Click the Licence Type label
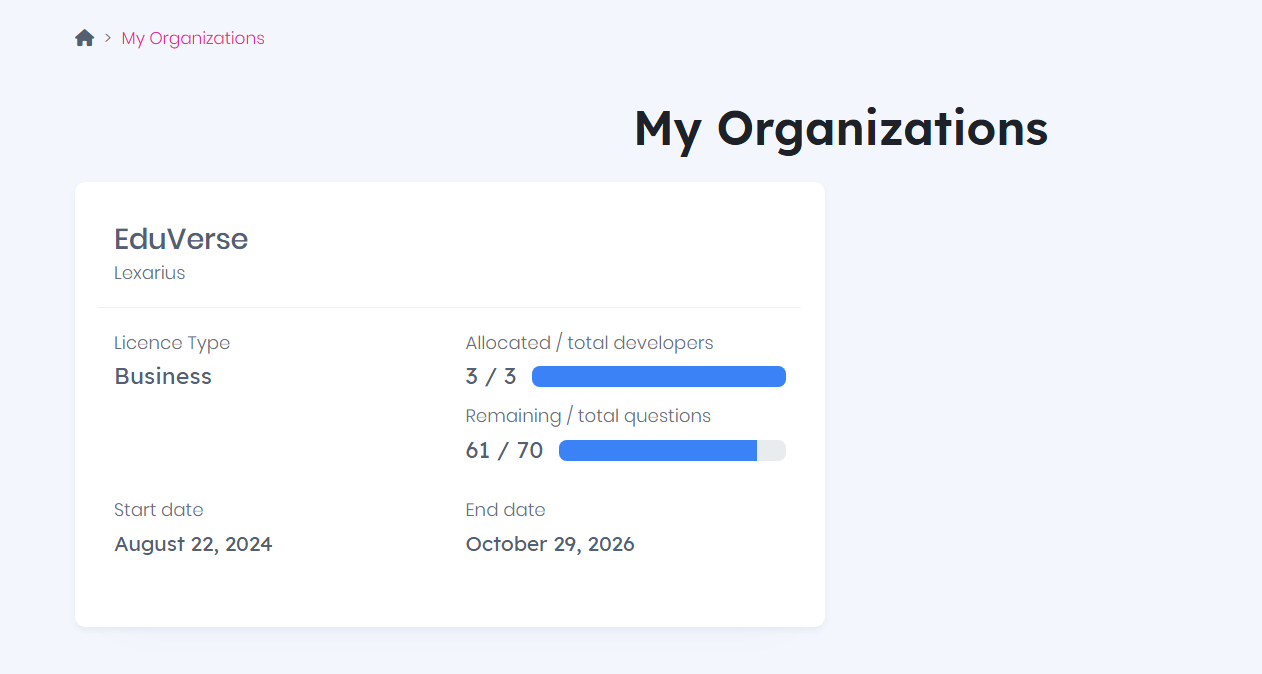 click(x=172, y=343)
